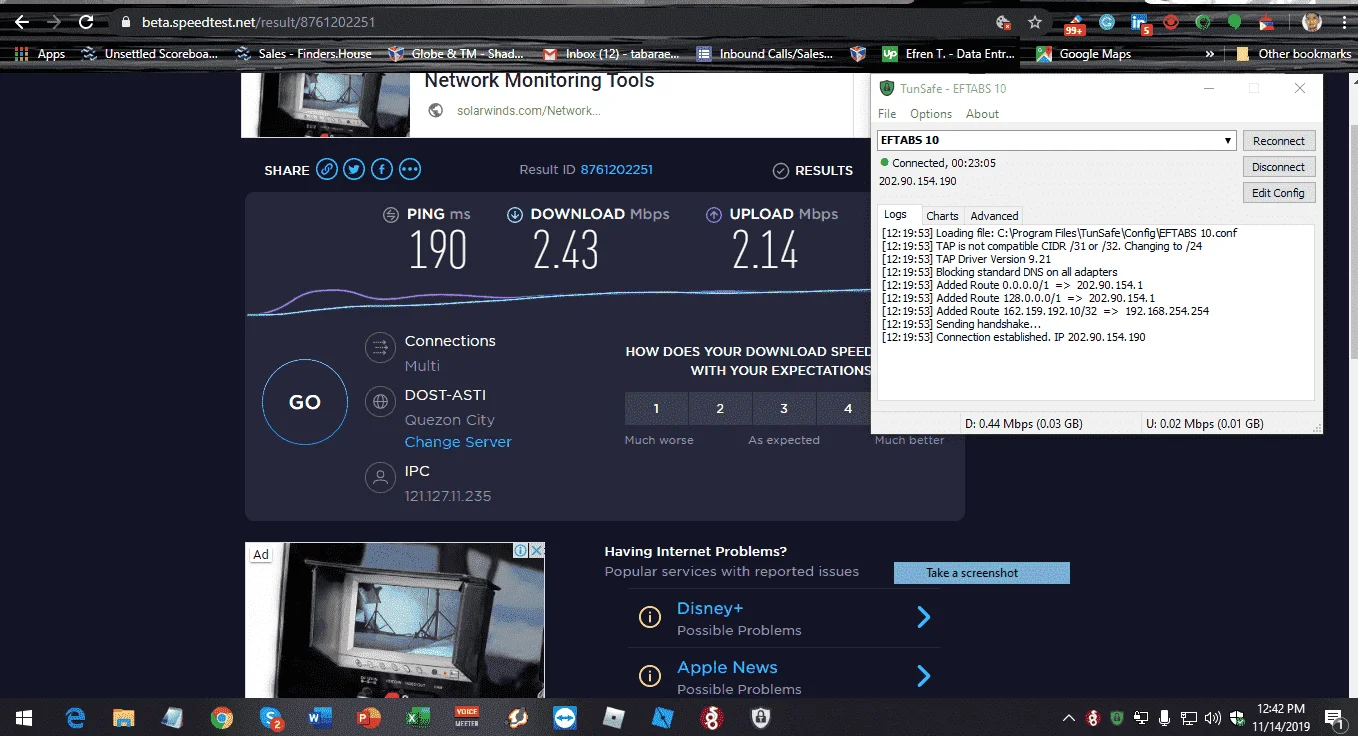Expand the Apple News possible problems entry
The width and height of the screenshot is (1358, 736).
click(x=924, y=676)
